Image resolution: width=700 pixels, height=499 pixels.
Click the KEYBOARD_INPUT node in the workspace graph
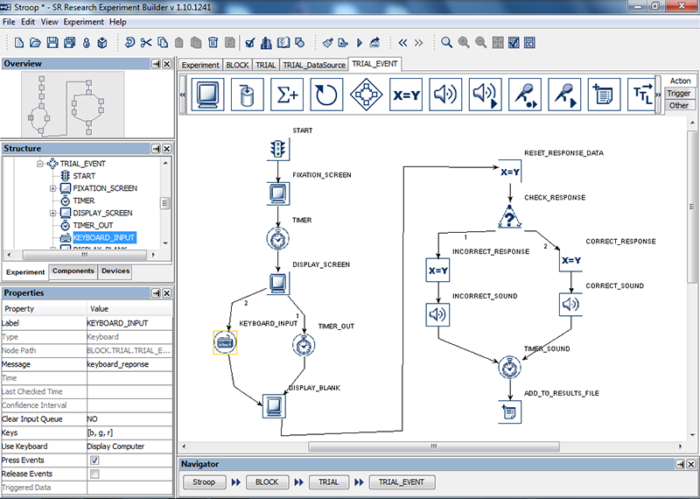point(226,343)
